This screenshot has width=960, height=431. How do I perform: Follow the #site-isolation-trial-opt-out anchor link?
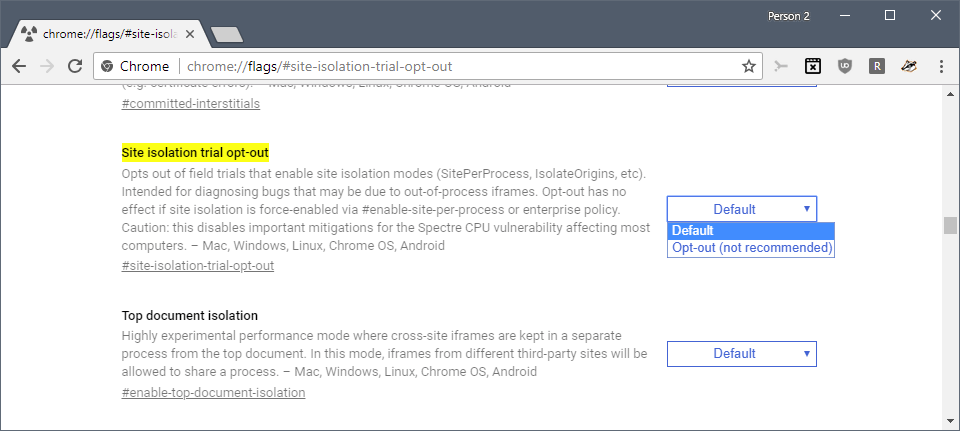tap(197, 266)
